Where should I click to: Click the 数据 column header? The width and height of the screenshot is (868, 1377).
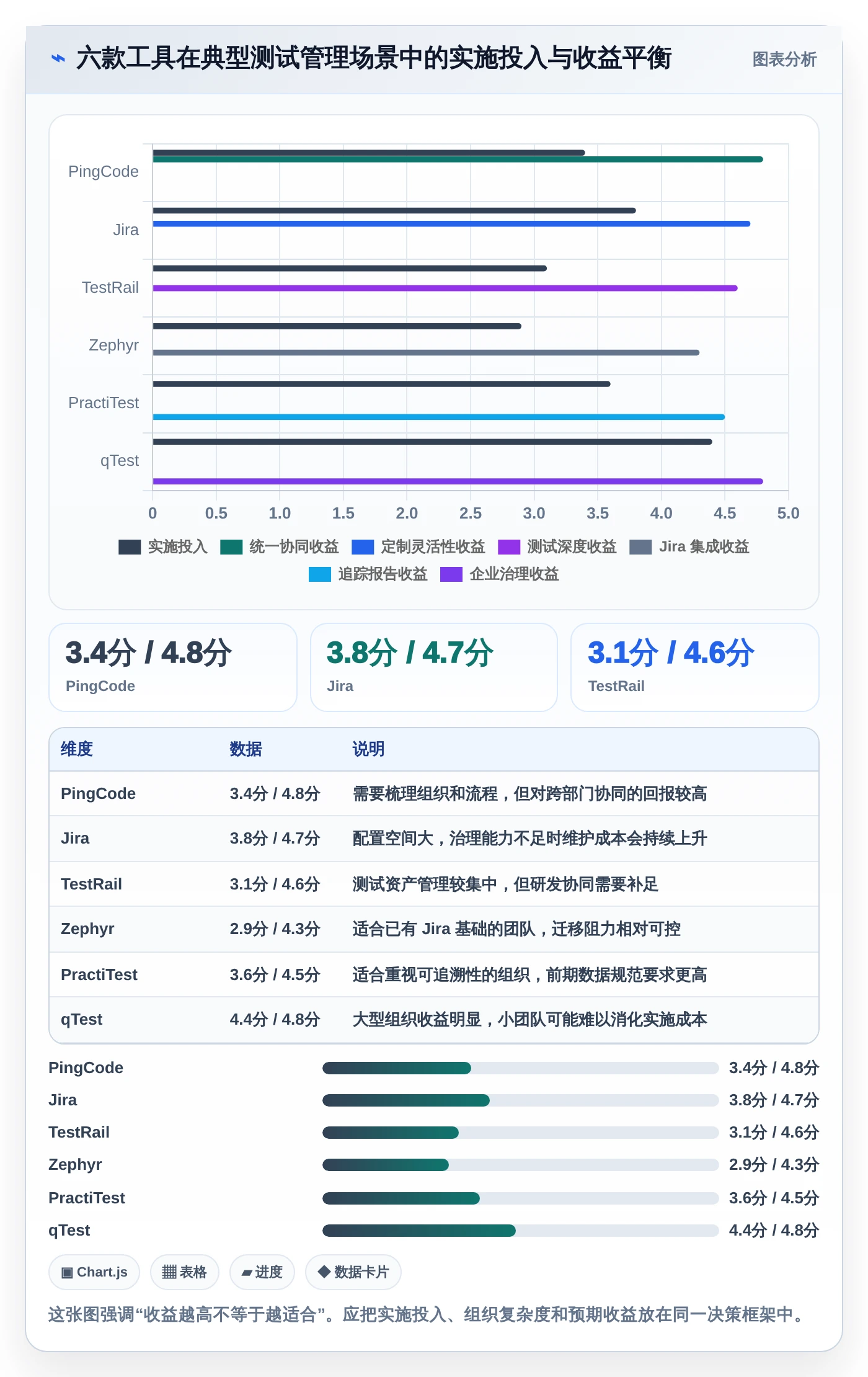coord(246,749)
